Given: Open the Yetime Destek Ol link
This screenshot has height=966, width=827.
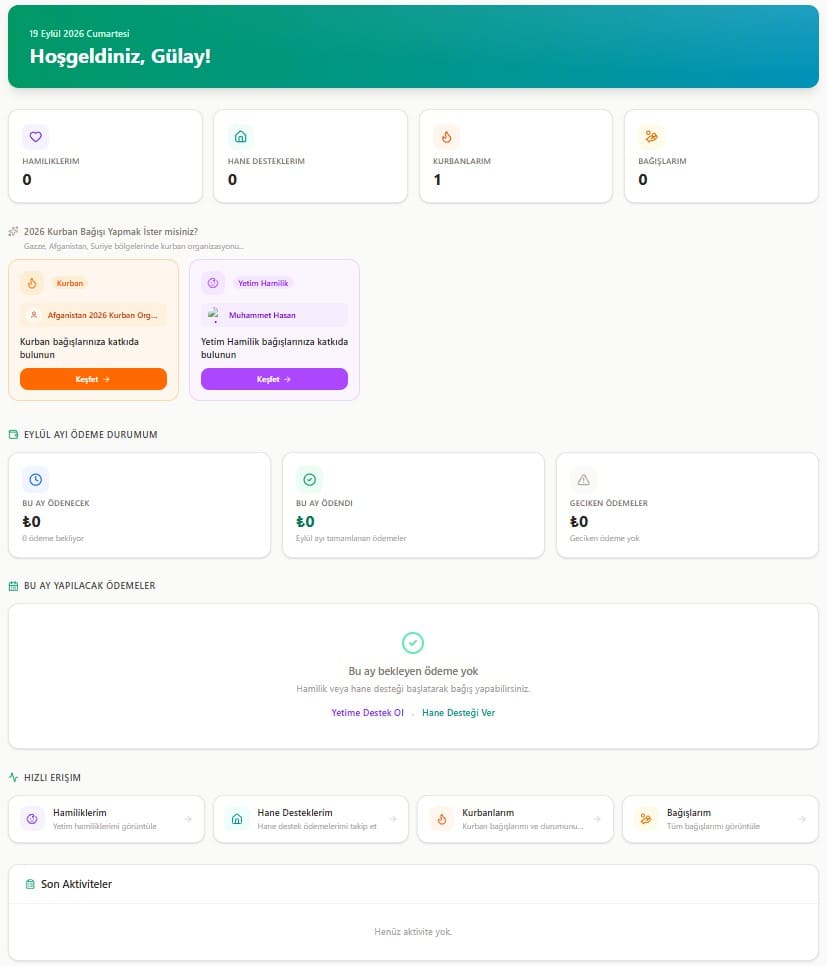Looking at the screenshot, I should tap(367, 713).
